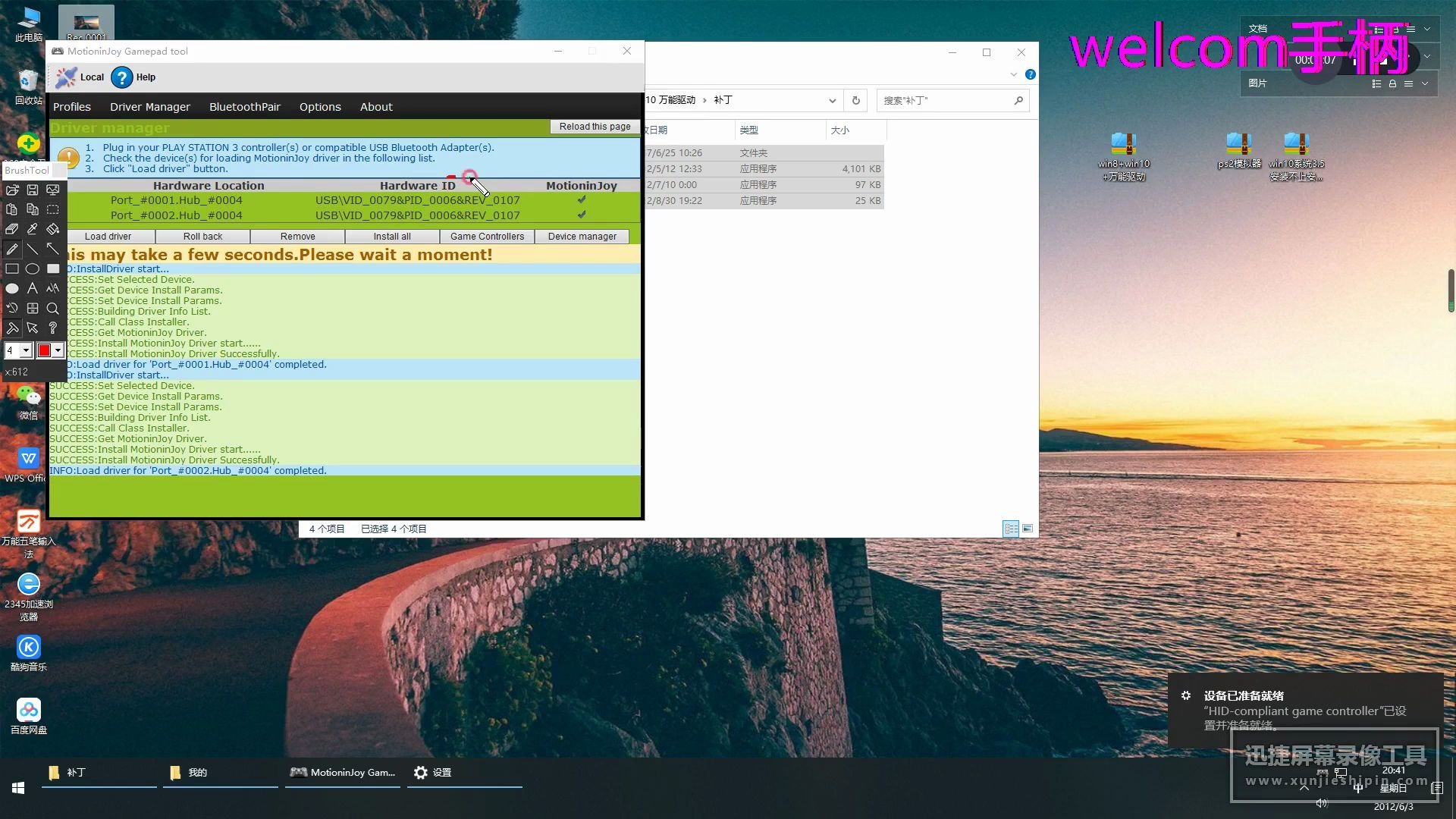Select the paint bucket fill tool

pyautogui.click(x=52, y=229)
